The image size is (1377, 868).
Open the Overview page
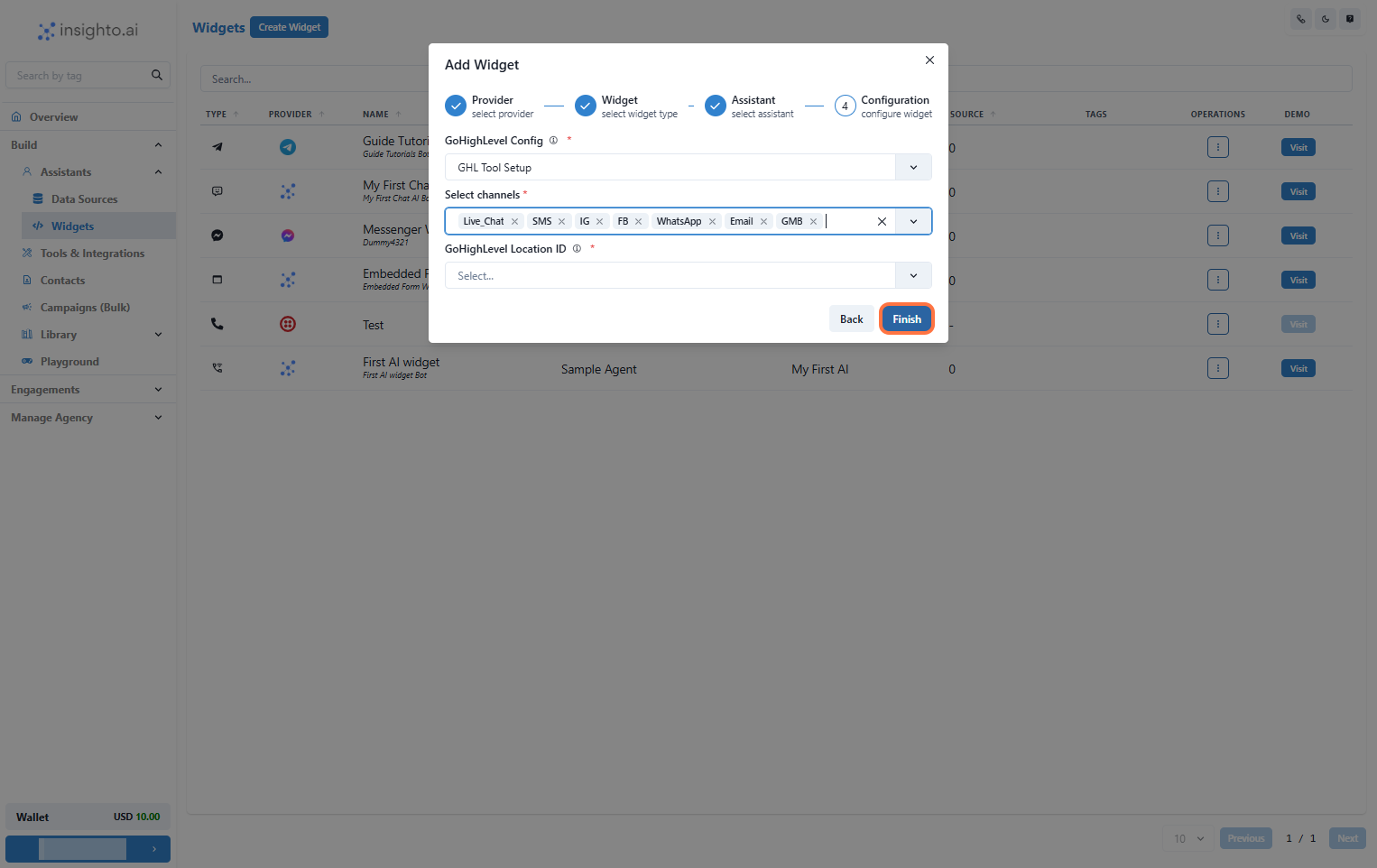tap(53, 116)
